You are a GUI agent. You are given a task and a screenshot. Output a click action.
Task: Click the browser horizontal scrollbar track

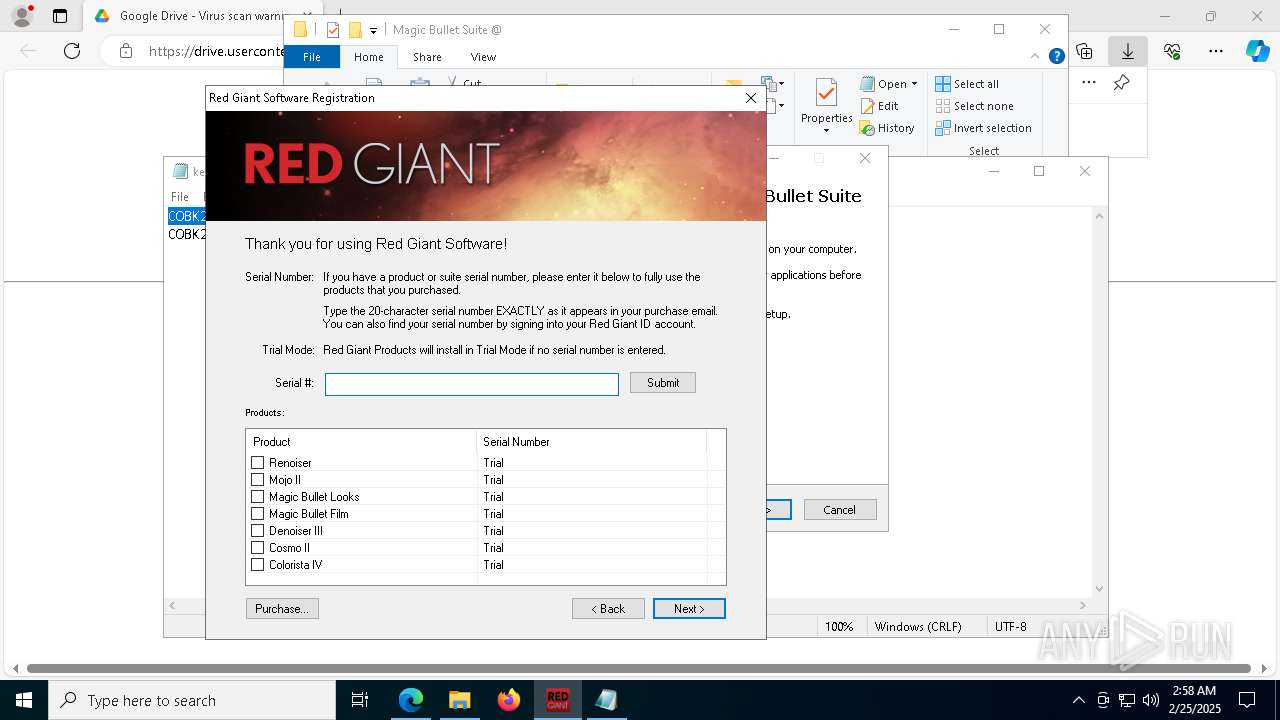(640, 668)
